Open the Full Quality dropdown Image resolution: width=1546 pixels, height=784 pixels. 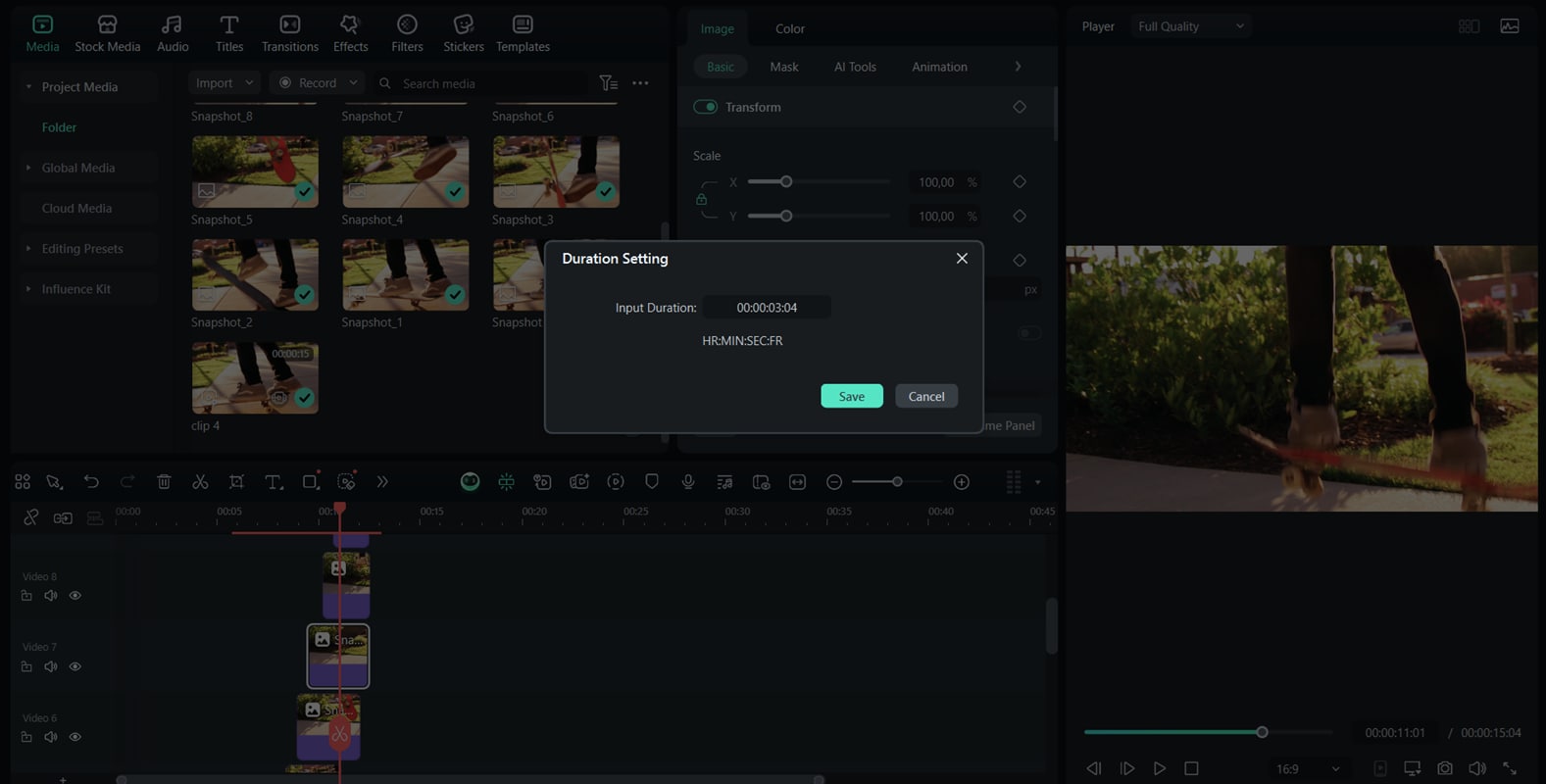point(1191,26)
